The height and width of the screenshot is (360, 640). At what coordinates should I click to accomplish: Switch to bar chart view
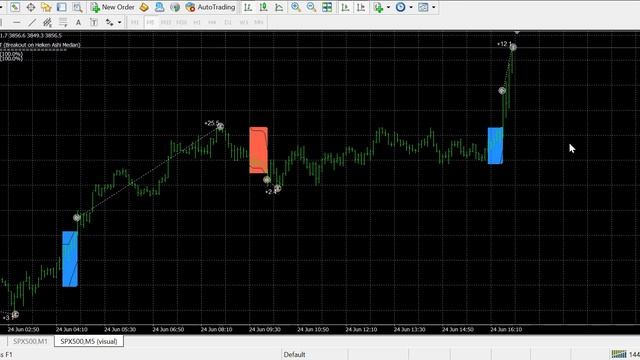pos(248,7)
